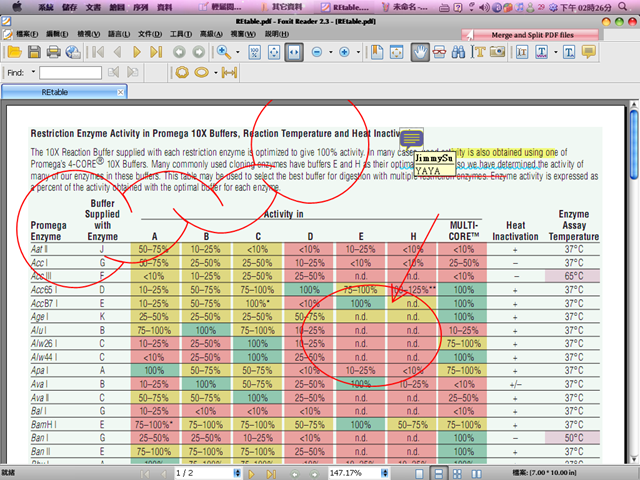Open the page number 1 / 2 dropdown
This screenshot has width=640, height=480.
tap(237, 473)
